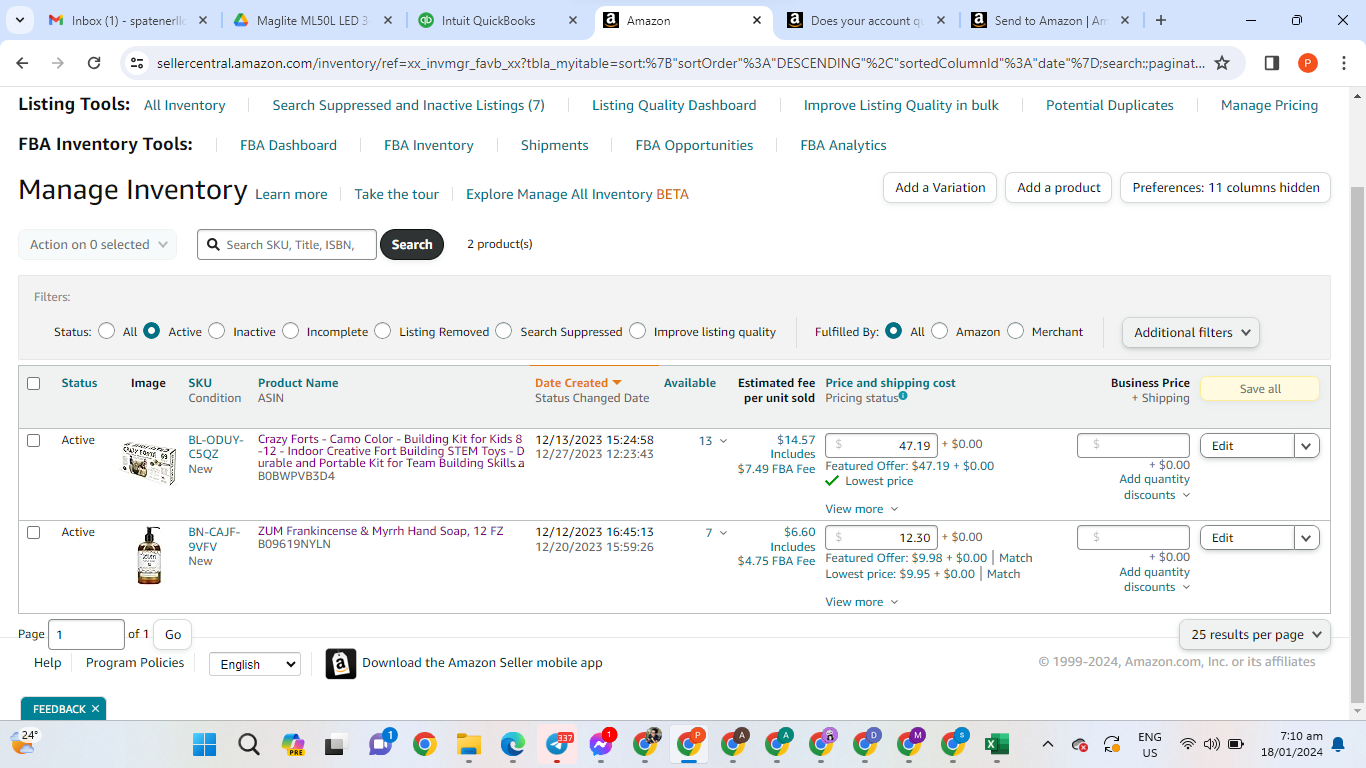Open the Crazy Forts product thumbnail
1366x768 pixels.
coord(149,462)
